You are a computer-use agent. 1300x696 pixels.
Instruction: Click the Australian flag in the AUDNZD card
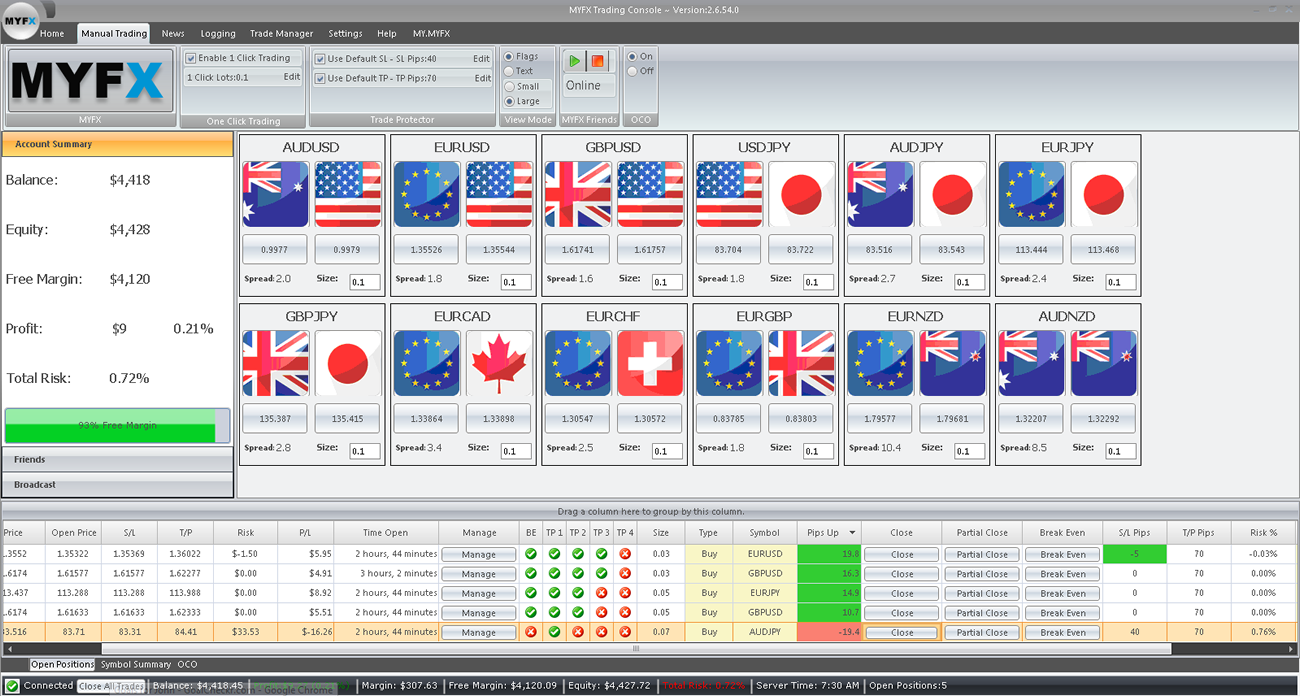coord(1031,363)
